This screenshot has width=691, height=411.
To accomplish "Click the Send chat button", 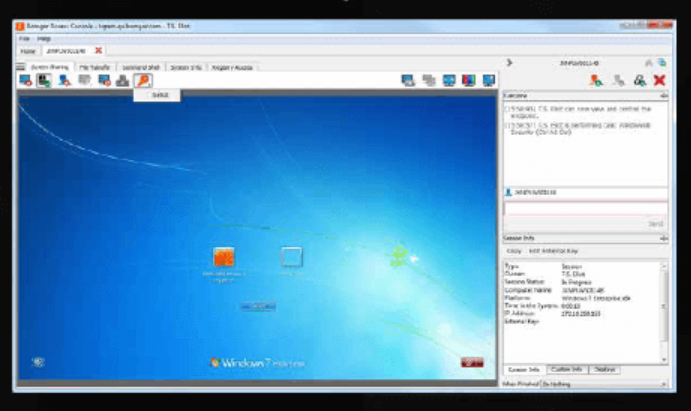I will (x=656, y=224).
